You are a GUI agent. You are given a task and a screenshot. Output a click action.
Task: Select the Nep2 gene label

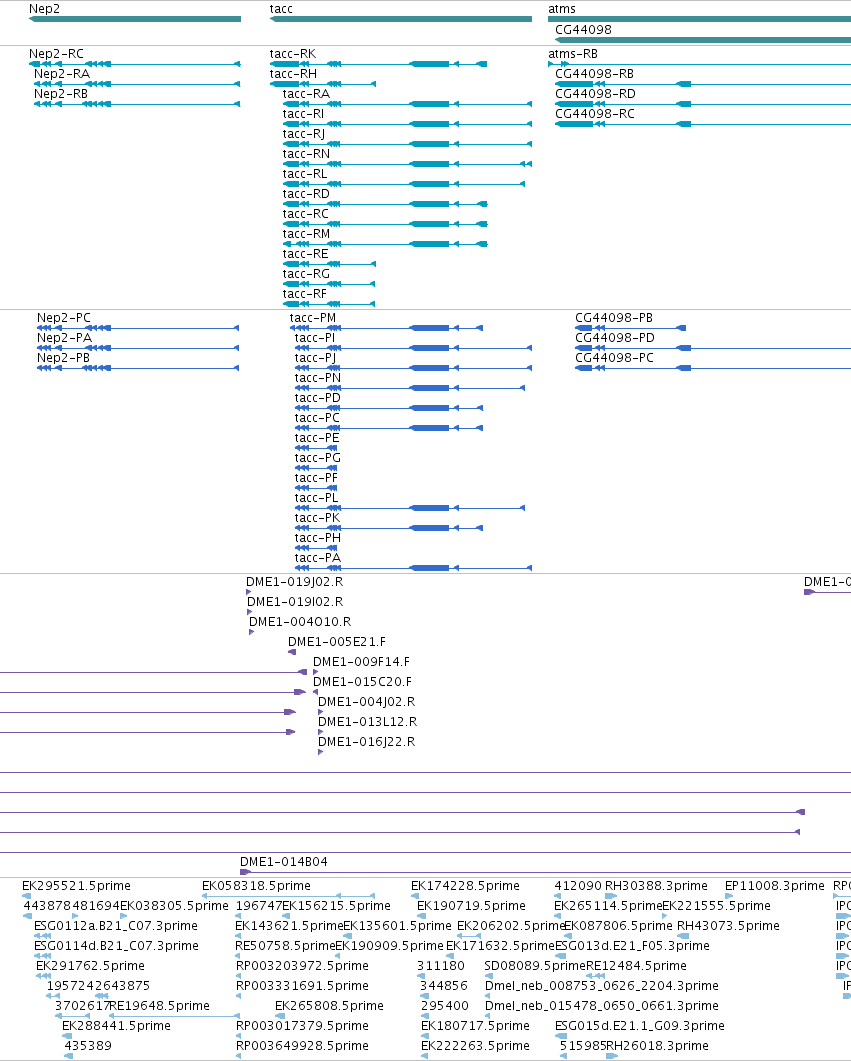[44, 9]
